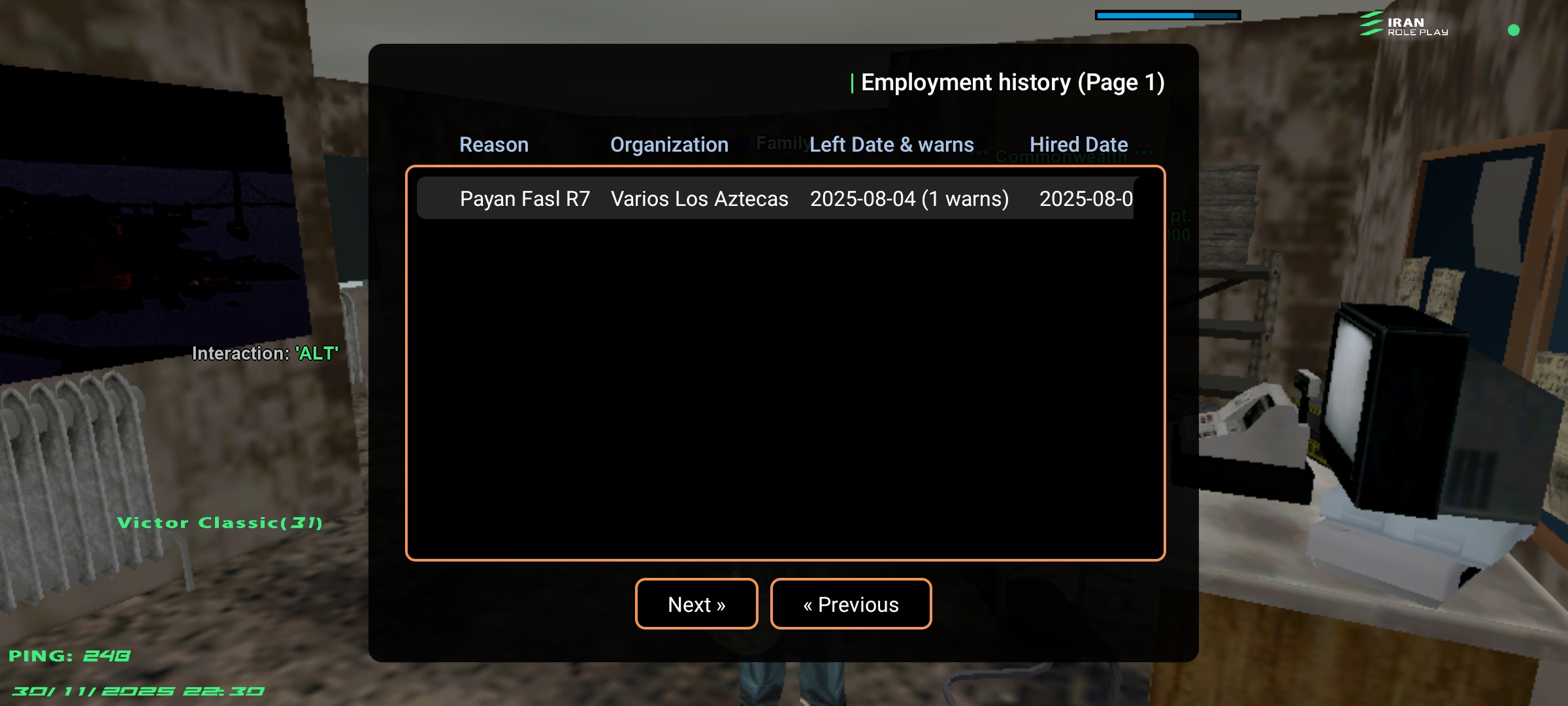Click the green bar beside Employment history title
Viewport: 1568px width, 706px height.
point(852,83)
